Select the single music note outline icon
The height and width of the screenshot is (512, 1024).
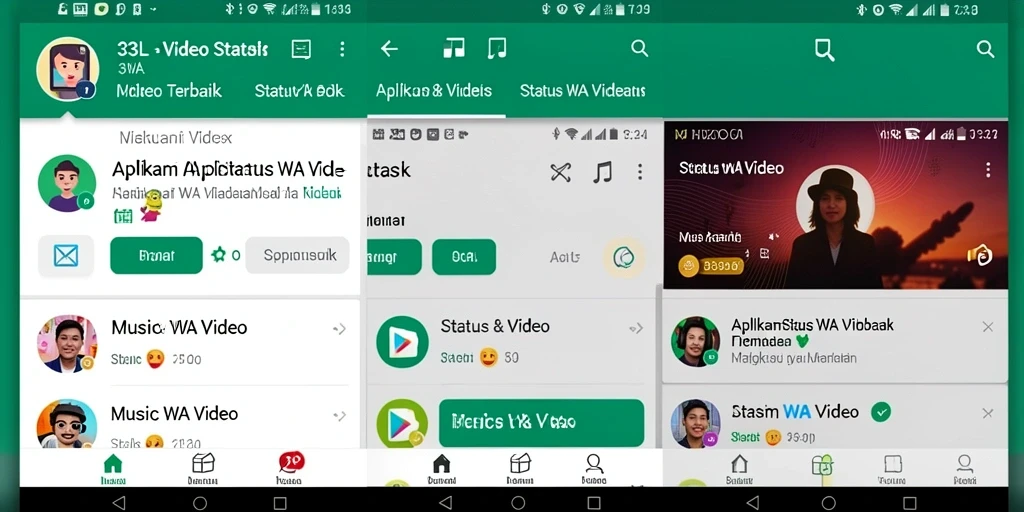[x=497, y=48]
